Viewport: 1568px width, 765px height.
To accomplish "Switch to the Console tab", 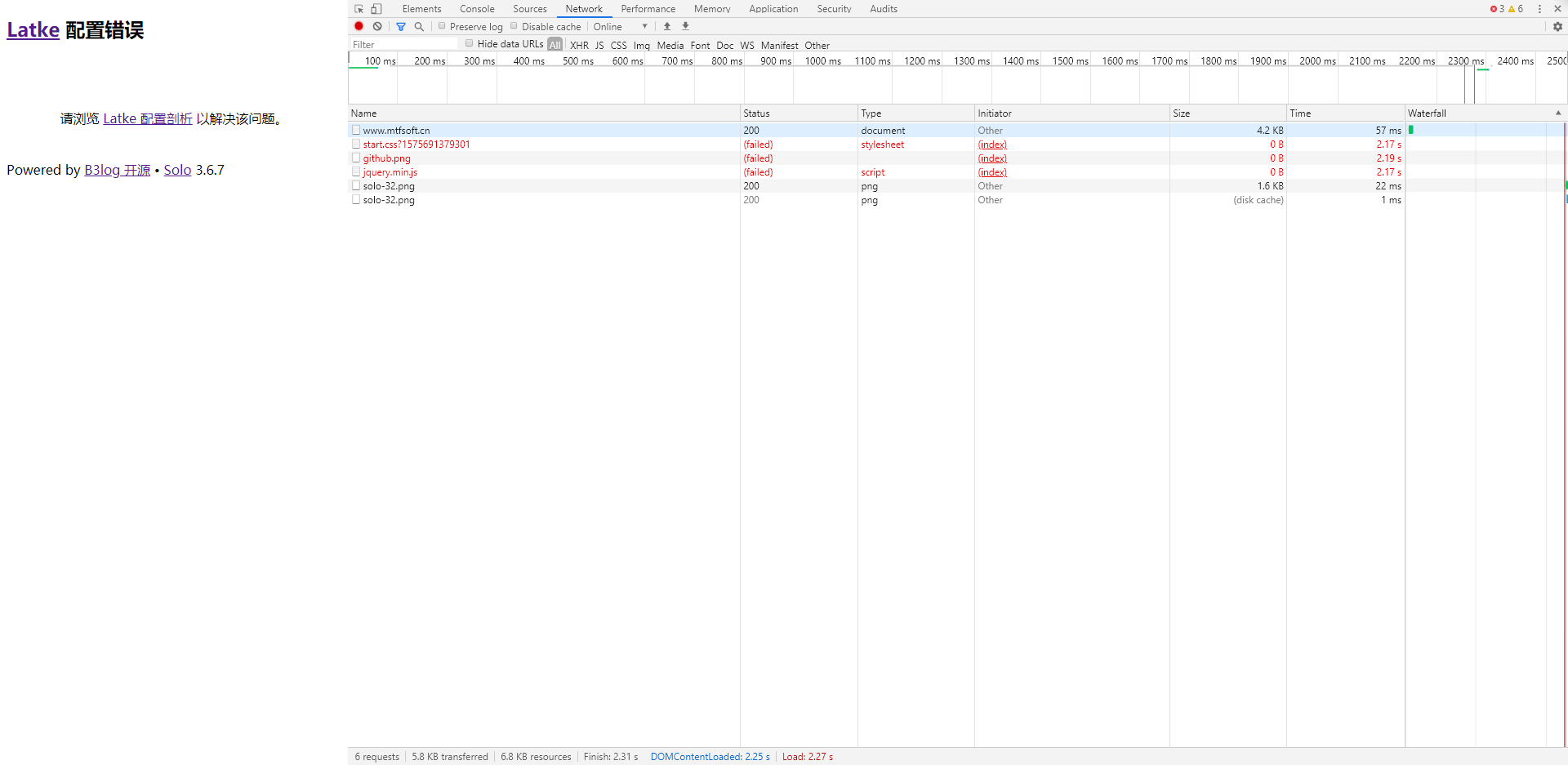I will [x=477, y=9].
